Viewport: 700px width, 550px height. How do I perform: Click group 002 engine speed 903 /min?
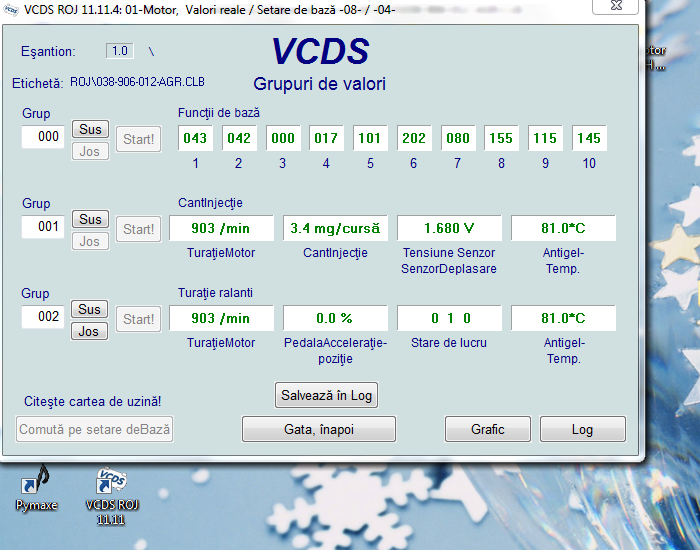click(221, 318)
